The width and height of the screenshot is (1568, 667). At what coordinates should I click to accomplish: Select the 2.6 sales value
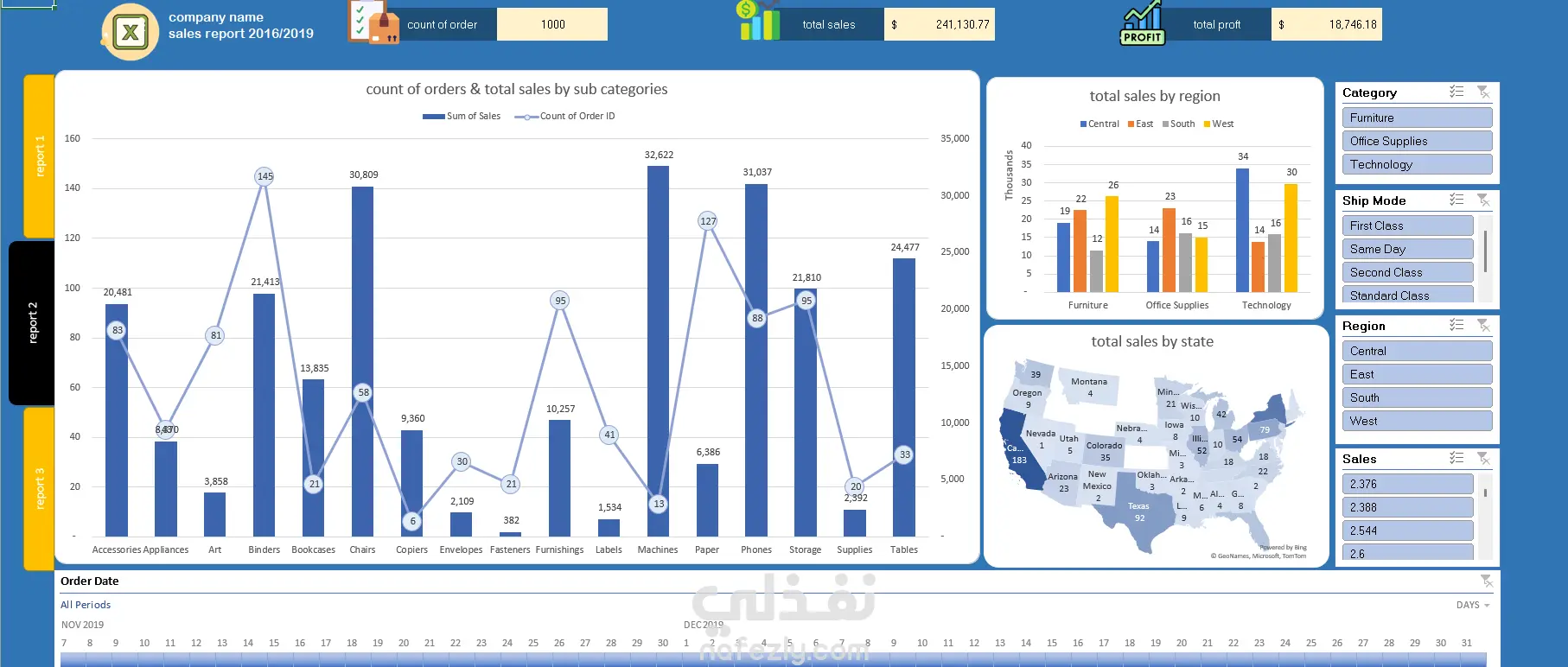[1407, 553]
